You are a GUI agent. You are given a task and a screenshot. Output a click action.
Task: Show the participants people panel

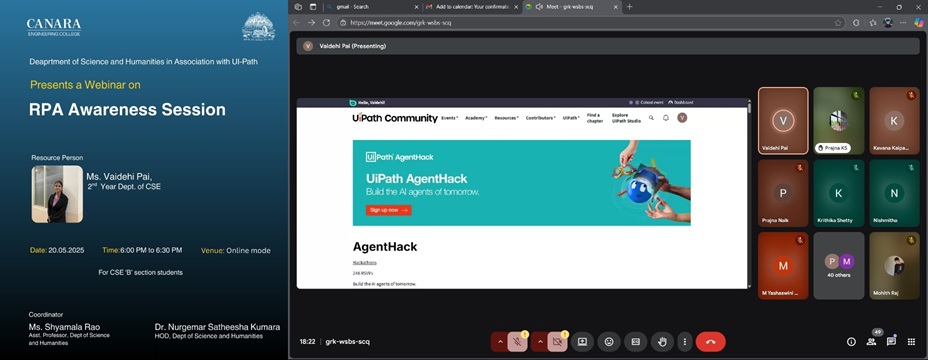tap(871, 342)
